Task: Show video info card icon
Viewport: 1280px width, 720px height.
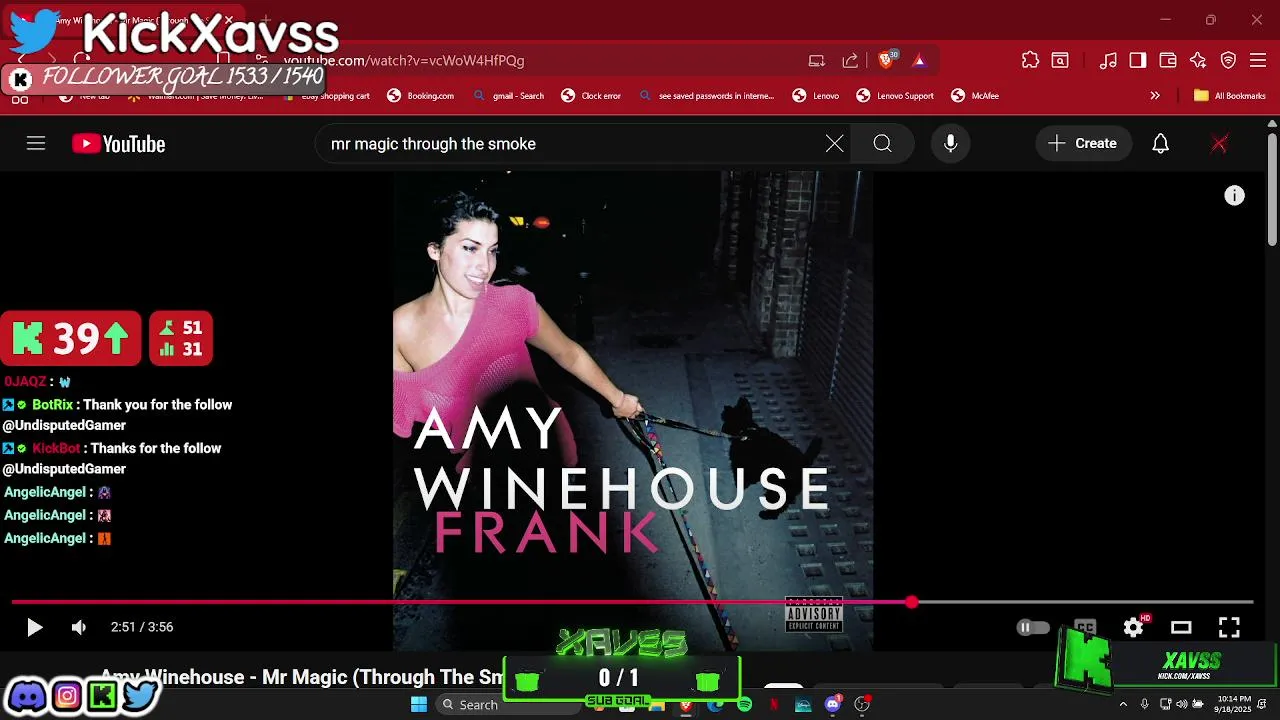Action: 1235,196
